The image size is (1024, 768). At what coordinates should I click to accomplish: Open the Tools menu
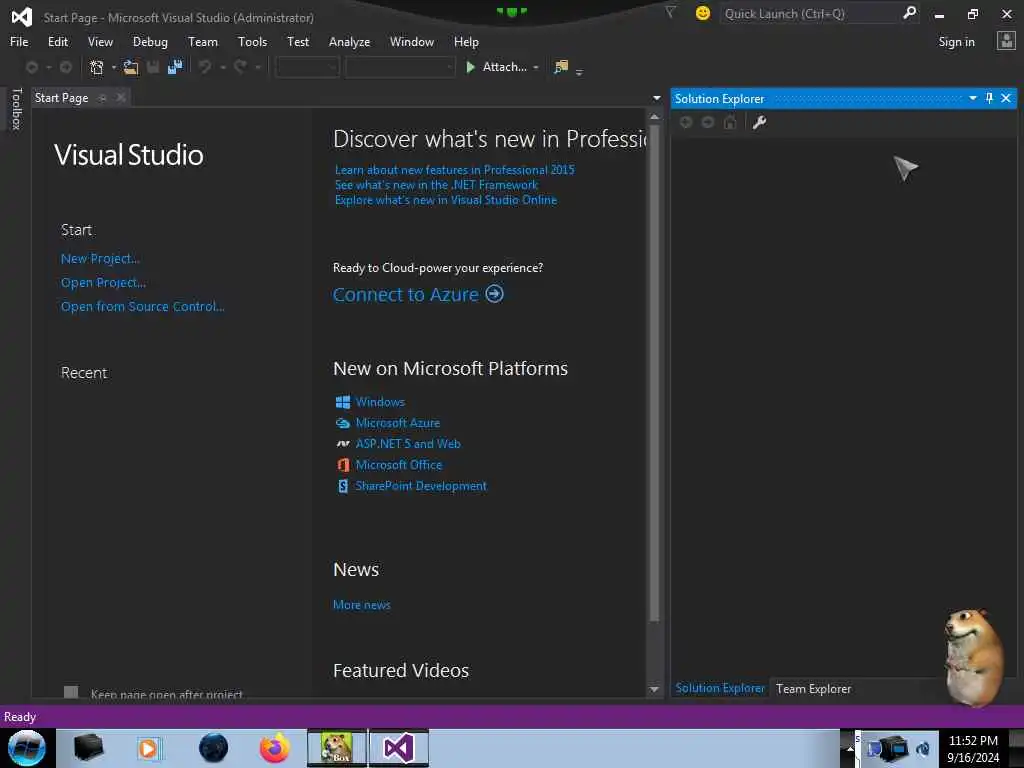coord(253,42)
